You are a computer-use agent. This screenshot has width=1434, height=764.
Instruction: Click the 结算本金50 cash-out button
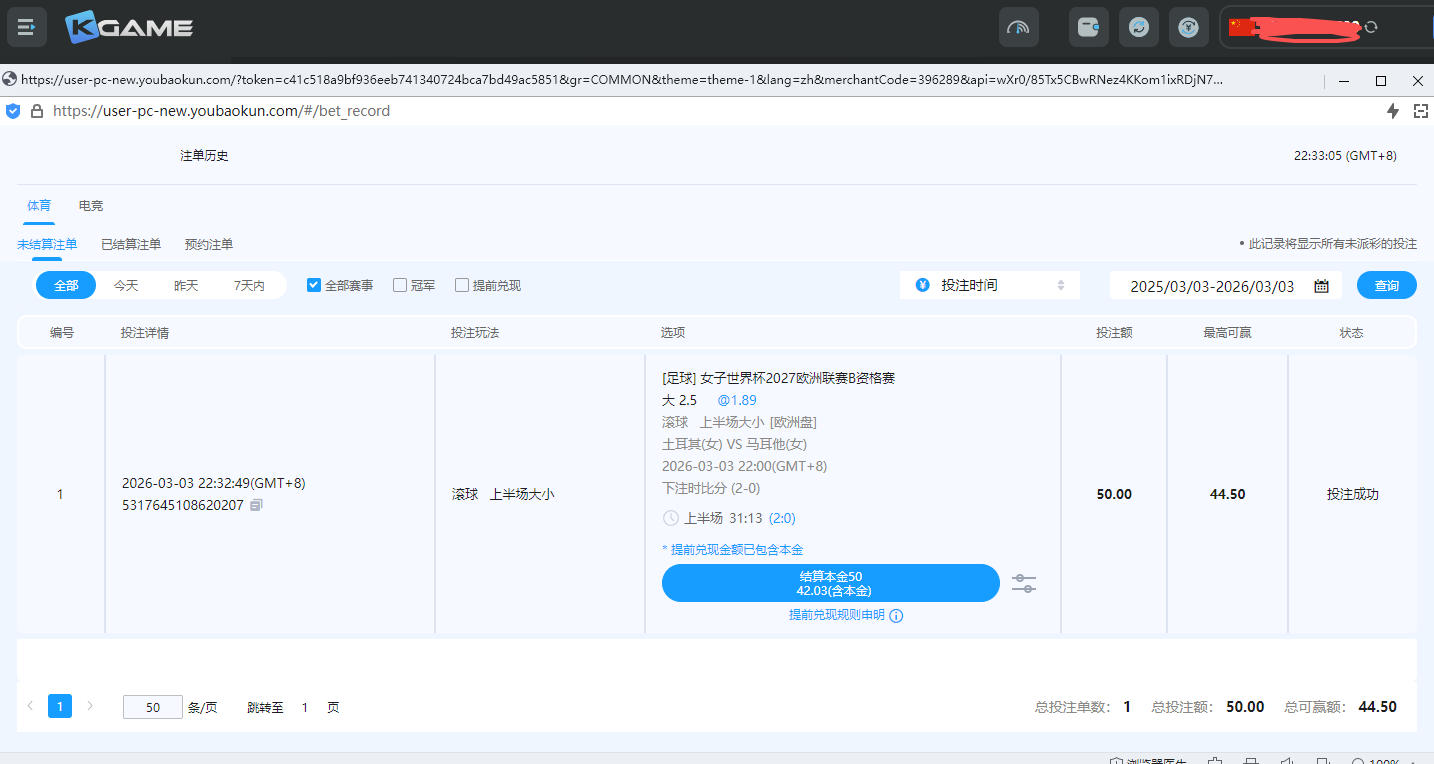pyautogui.click(x=830, y=583)
